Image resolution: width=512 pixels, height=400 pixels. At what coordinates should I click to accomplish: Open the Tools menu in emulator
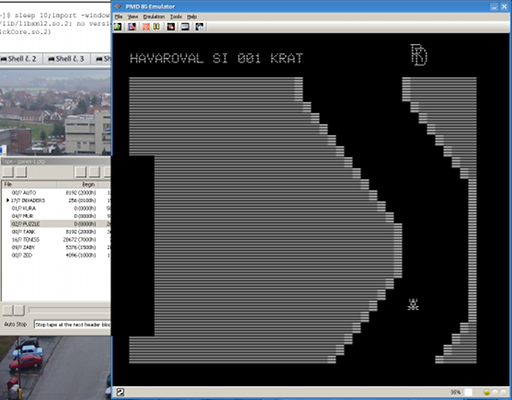(x=176, y=16)
